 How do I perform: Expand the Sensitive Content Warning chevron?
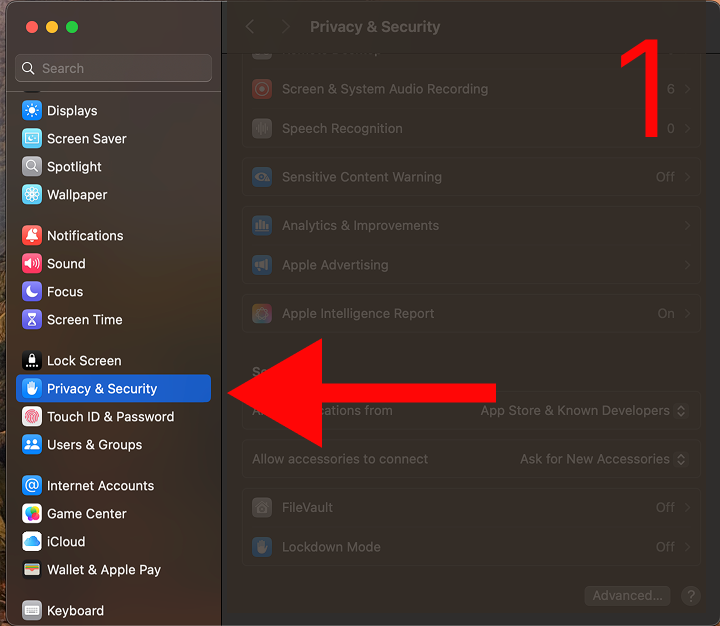click(x=687, y=177)
